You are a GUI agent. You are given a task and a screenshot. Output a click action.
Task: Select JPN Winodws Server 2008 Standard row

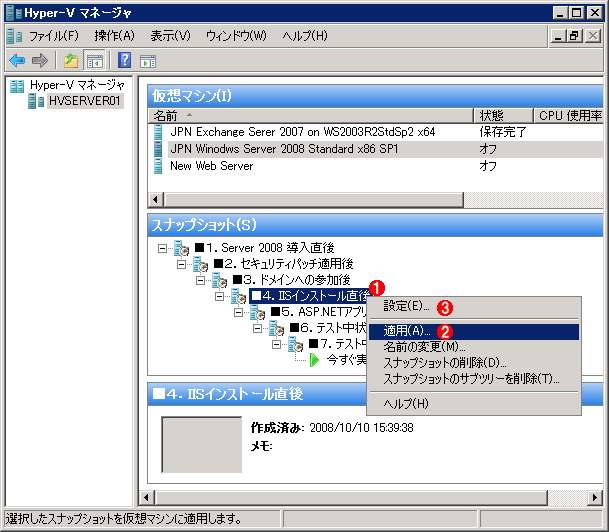pyautogui.click(x=376, y=149)
